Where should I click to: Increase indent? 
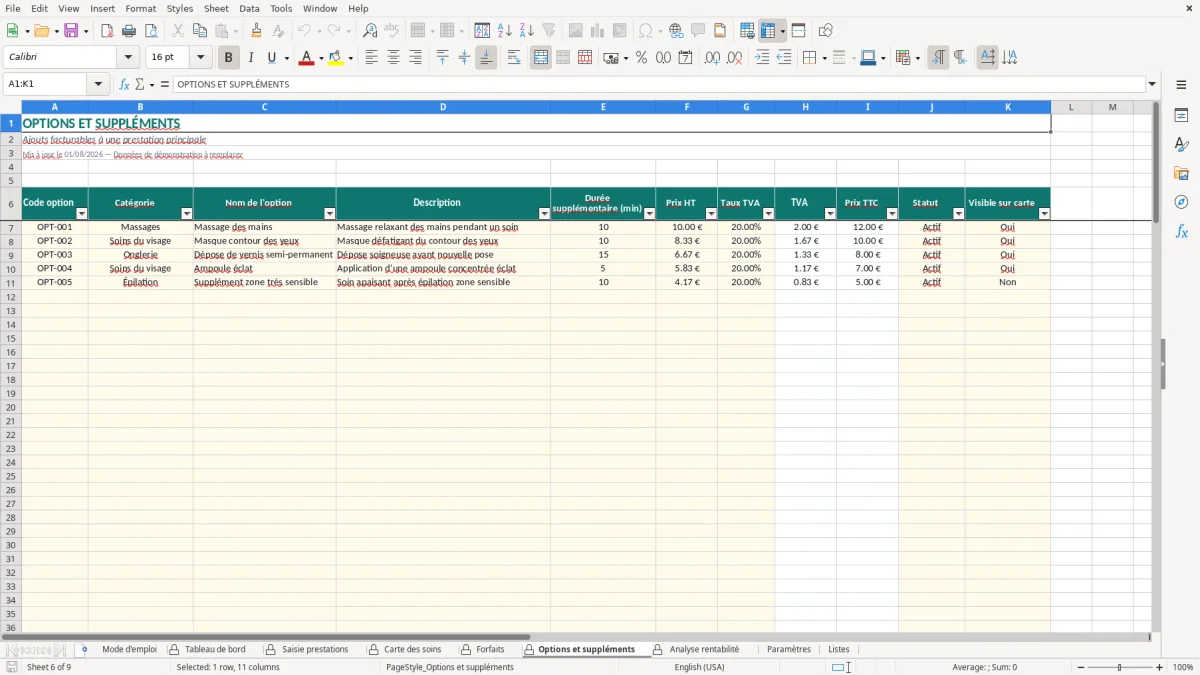point(762,58)
